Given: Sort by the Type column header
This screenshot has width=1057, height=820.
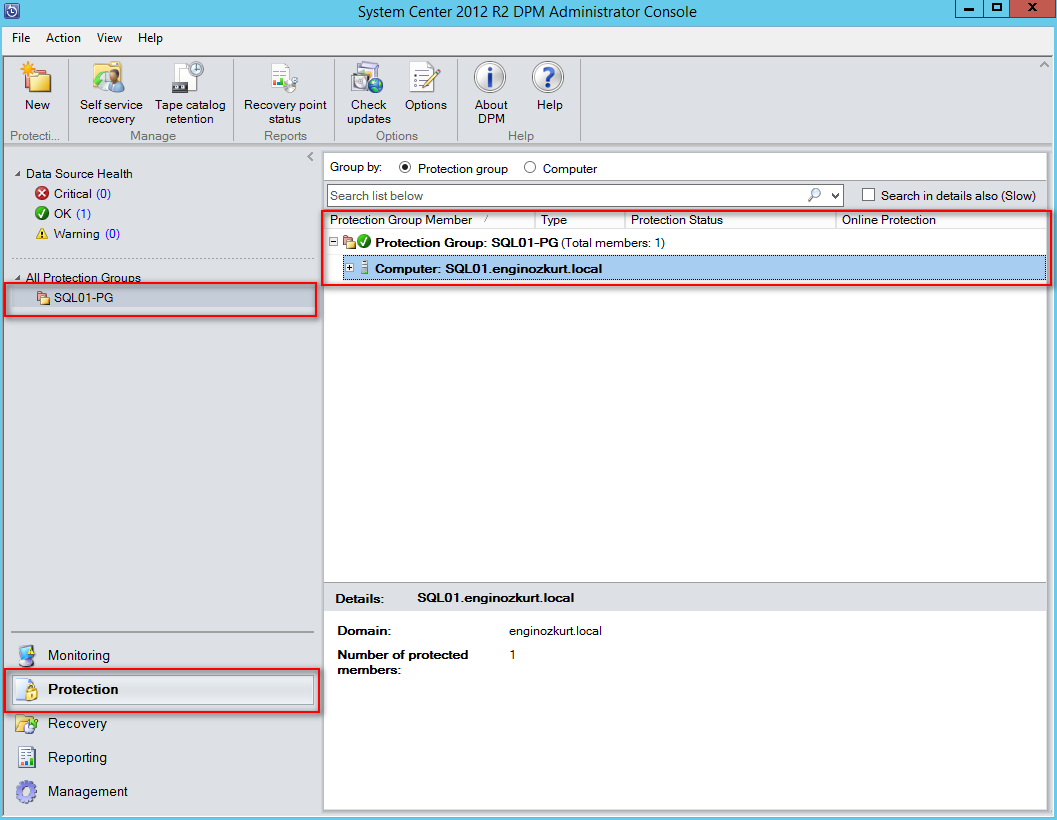Looking at the screenshot, I should [x=580, y=220].
